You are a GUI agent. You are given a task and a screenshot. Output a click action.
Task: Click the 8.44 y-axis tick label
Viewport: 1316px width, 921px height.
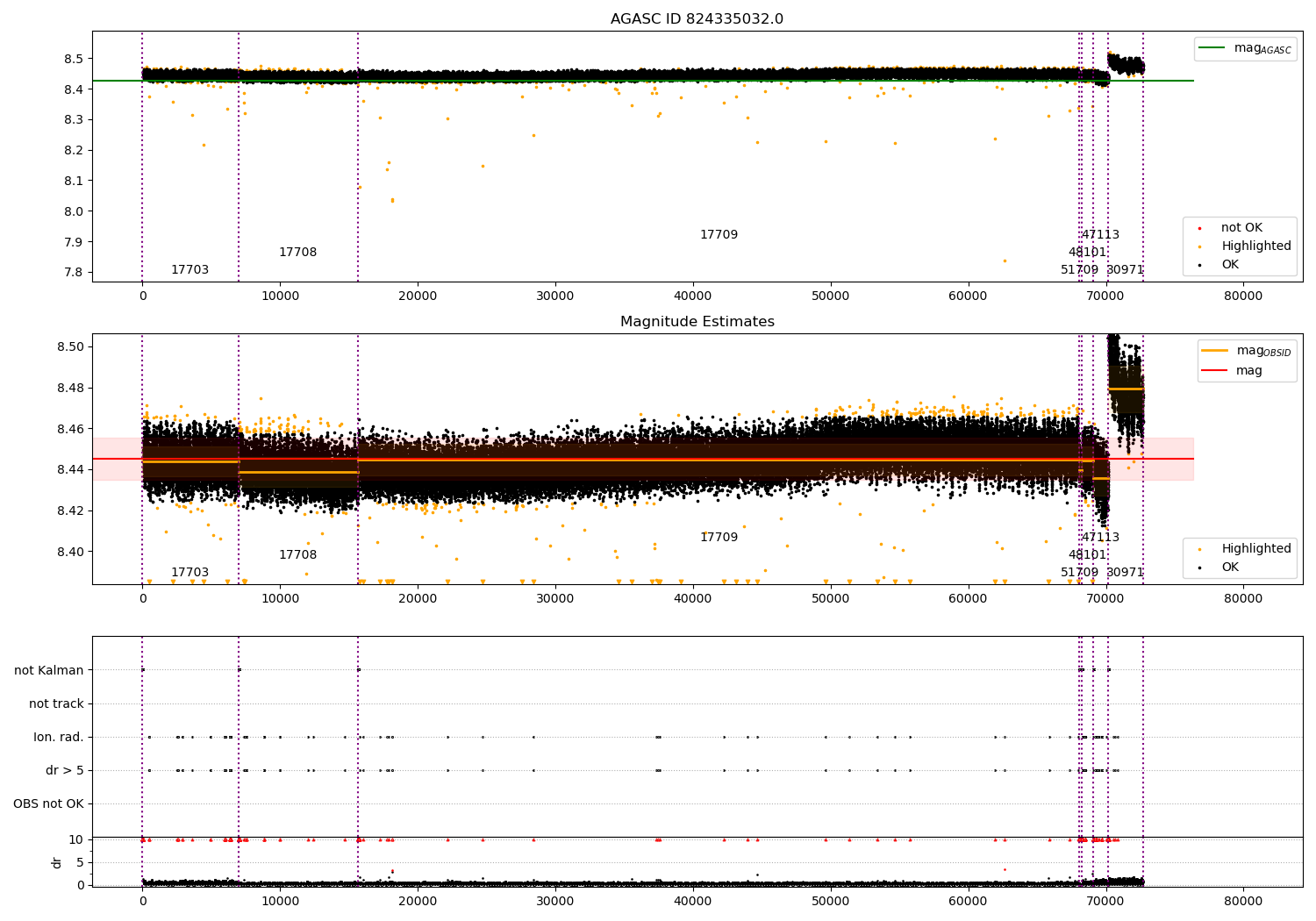pyautogui.click(x=70, y=470)
